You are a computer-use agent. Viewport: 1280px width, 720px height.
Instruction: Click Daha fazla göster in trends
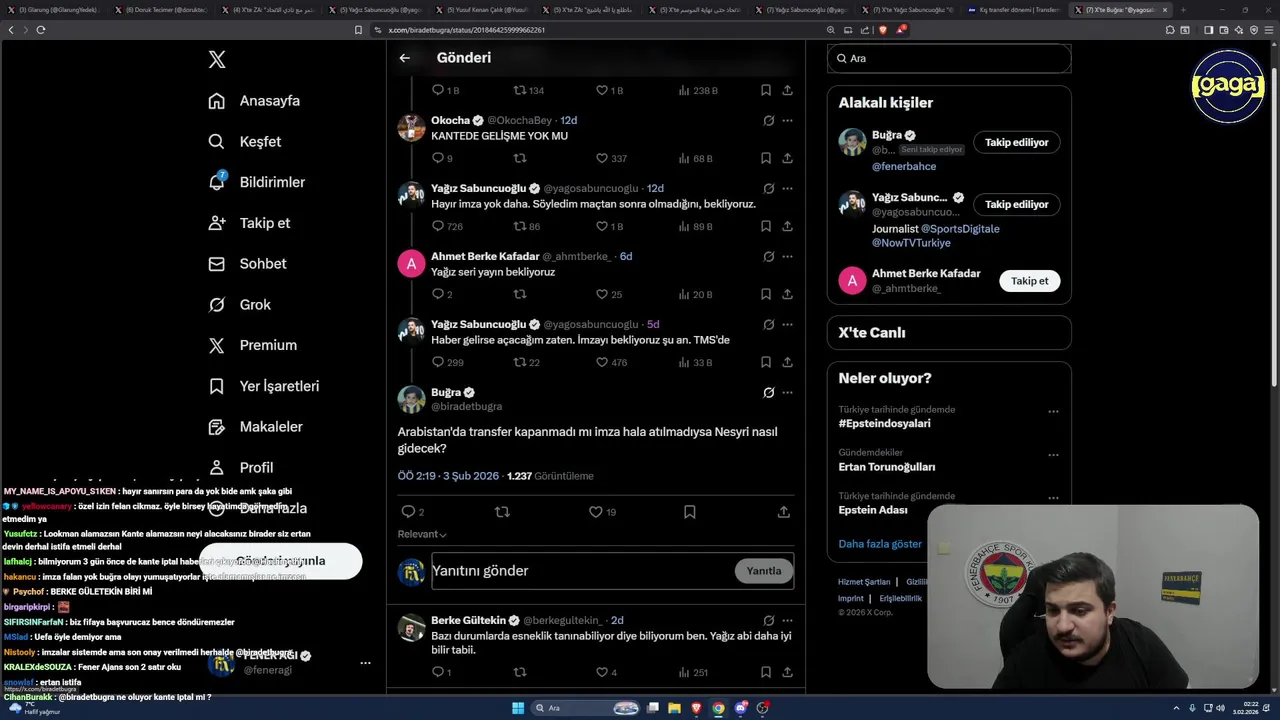(880, 544)
